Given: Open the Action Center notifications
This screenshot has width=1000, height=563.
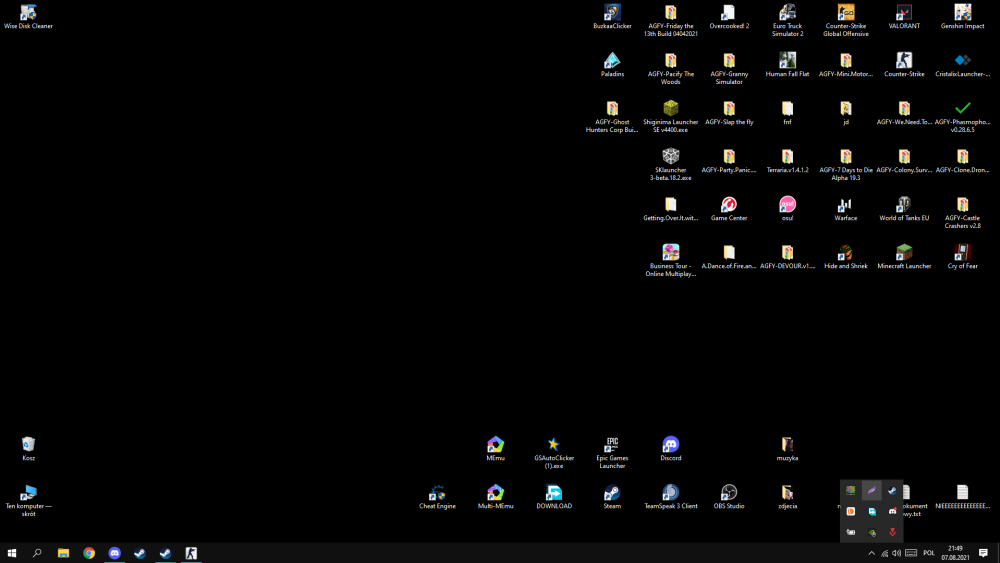Looking at the screenshot, I should tap(983, 553).
